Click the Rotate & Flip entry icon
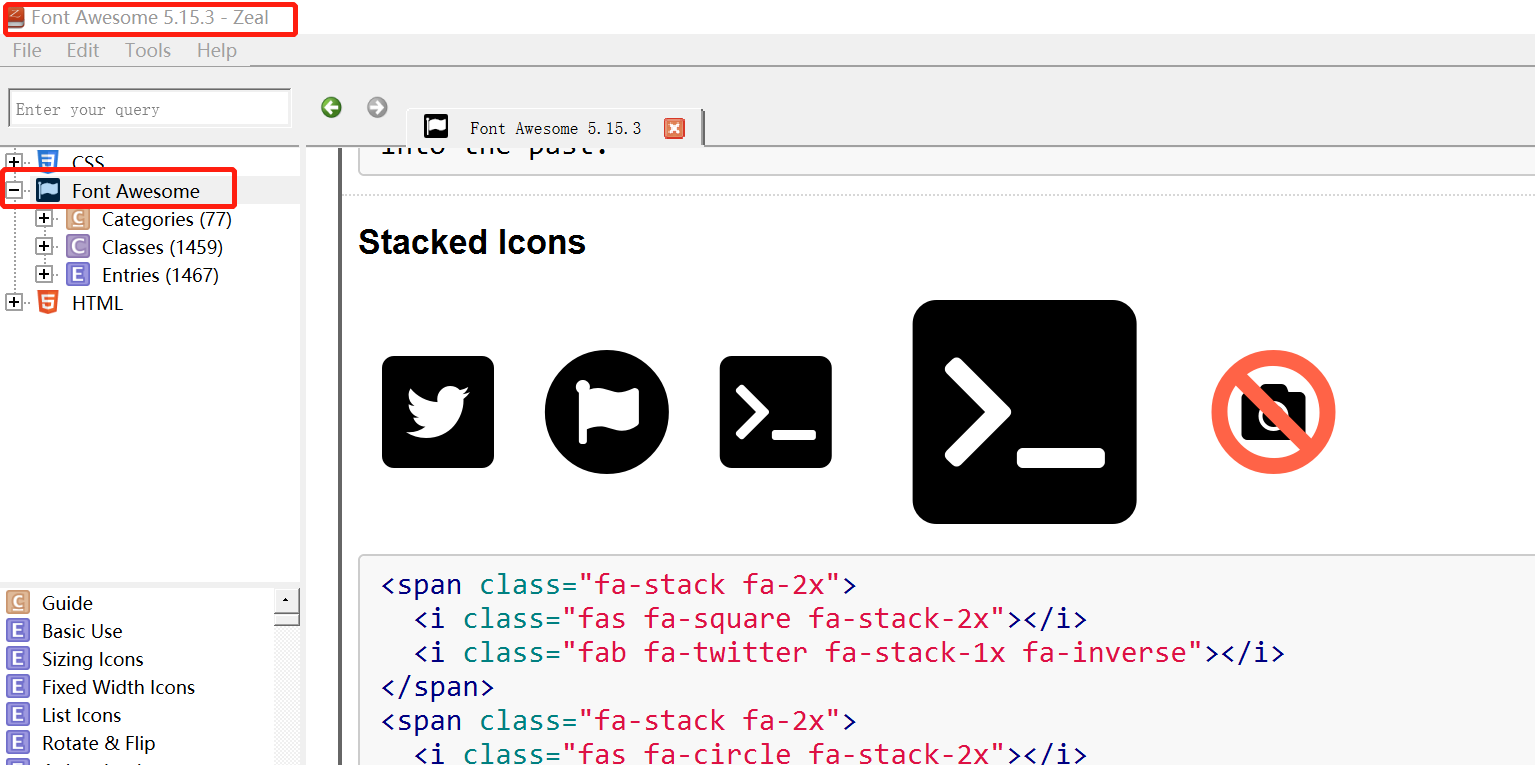Image resolution: width=1535 pixels, height=765 pixels. pyautogui.click(x=18, y=742)
